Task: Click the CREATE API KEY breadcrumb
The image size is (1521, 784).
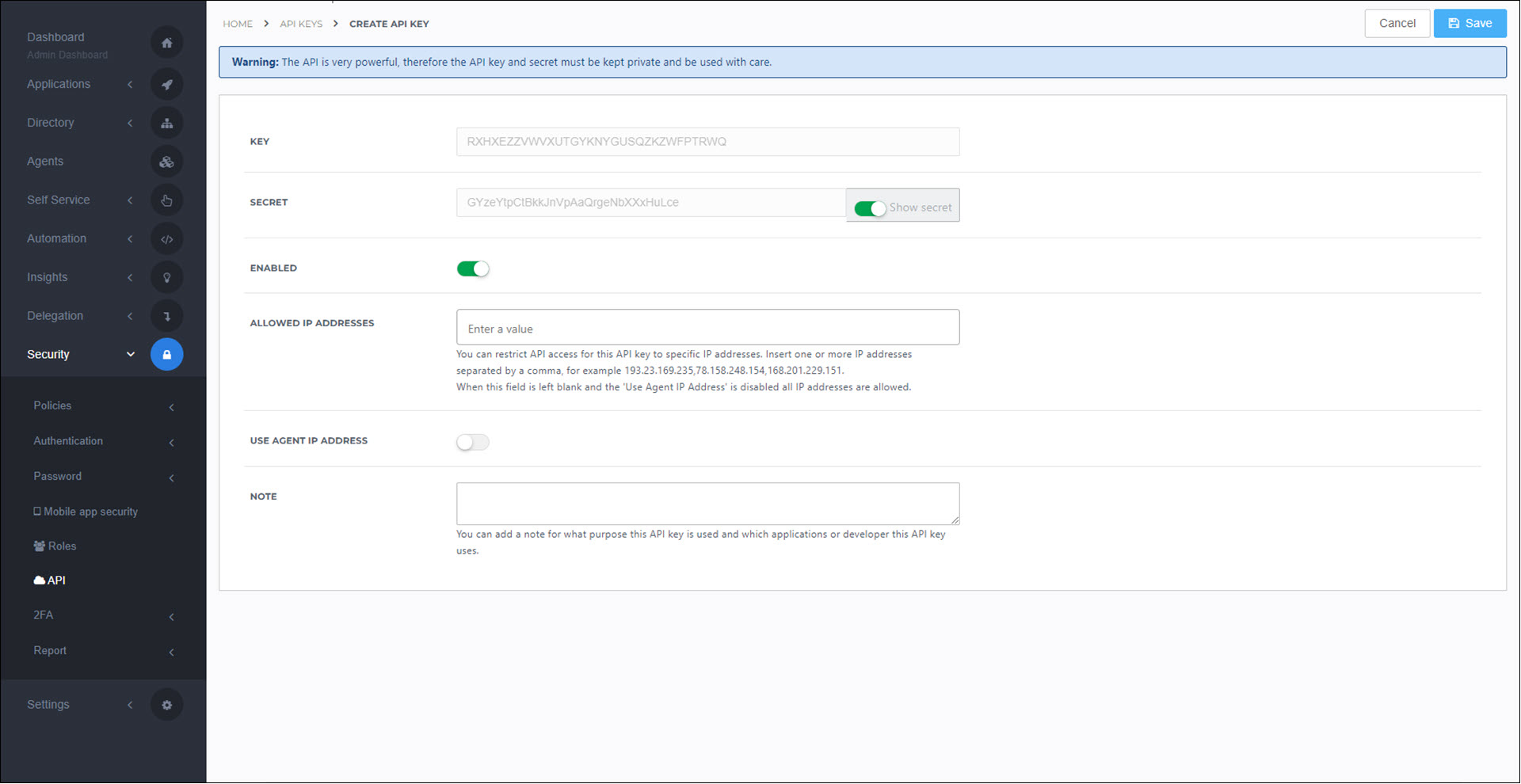Action: (389, 24)
